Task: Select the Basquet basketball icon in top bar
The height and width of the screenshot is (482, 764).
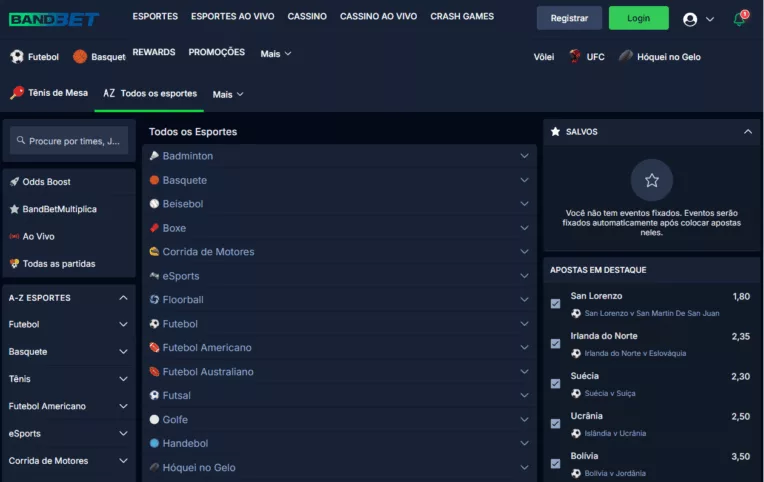Action: click(80, 57)
